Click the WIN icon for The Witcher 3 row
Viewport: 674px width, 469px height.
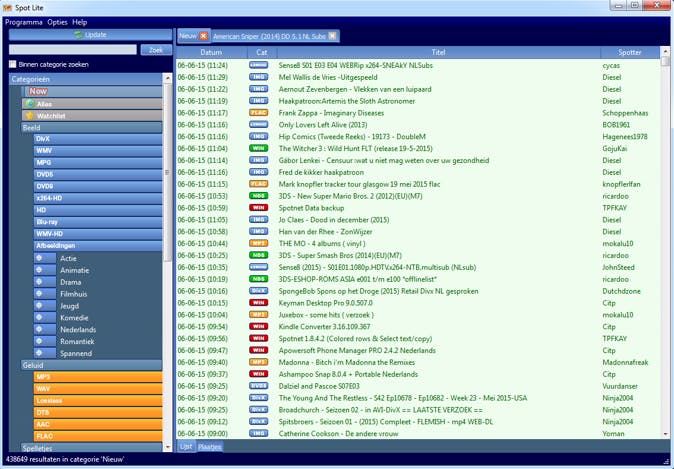point(258,148)
